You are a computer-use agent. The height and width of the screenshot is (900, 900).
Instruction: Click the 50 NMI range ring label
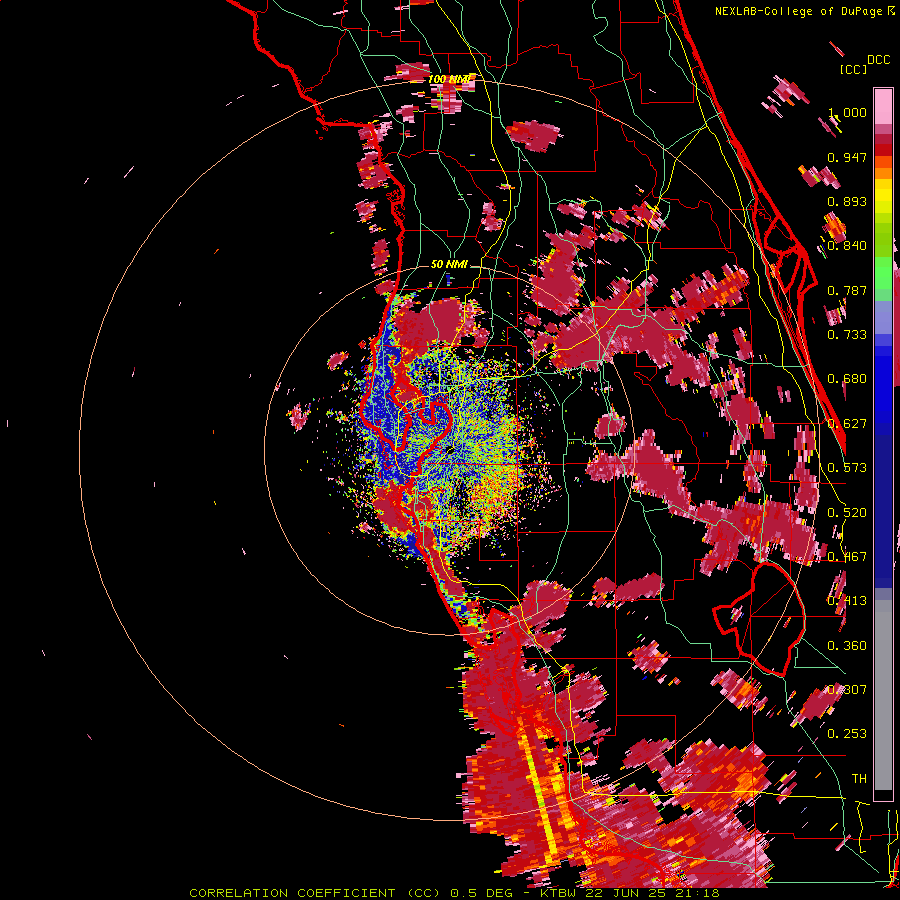449,264
